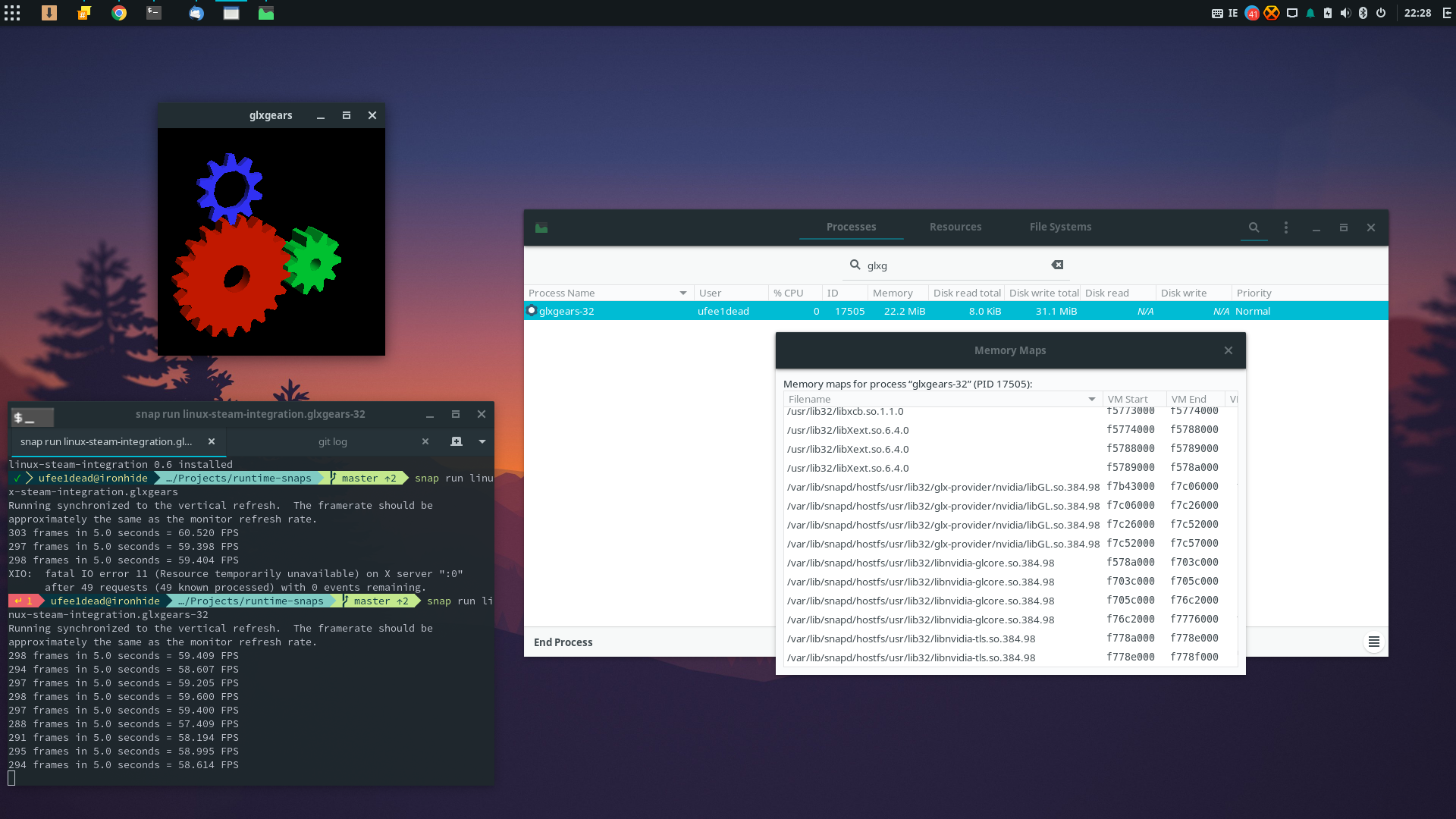Click the Bluetooth tray icon
This screenshot has width=1456, height=819.
pyautogui.click(x=1363, y=13)
